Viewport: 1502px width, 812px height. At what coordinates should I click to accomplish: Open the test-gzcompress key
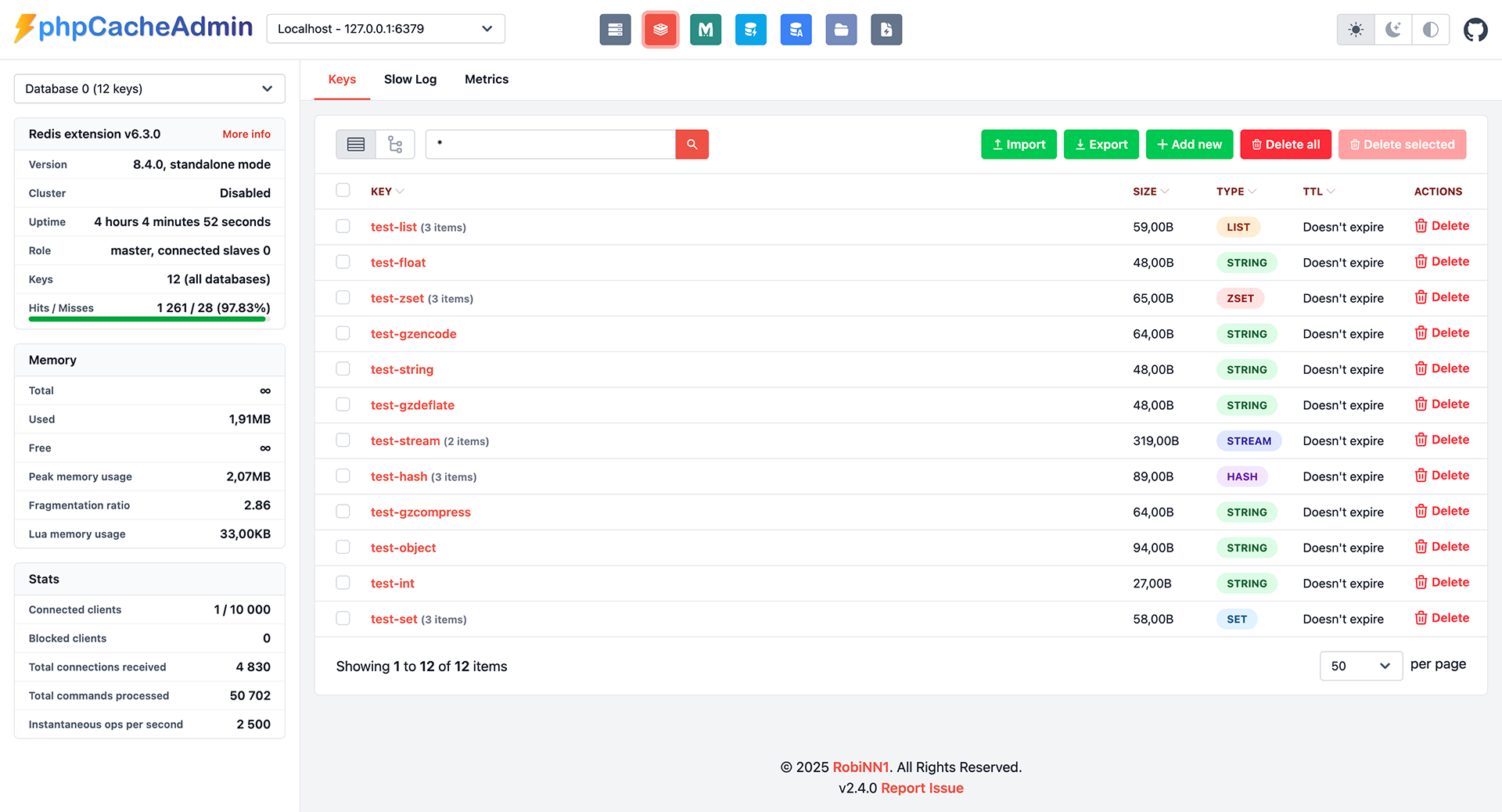[421, 512]
